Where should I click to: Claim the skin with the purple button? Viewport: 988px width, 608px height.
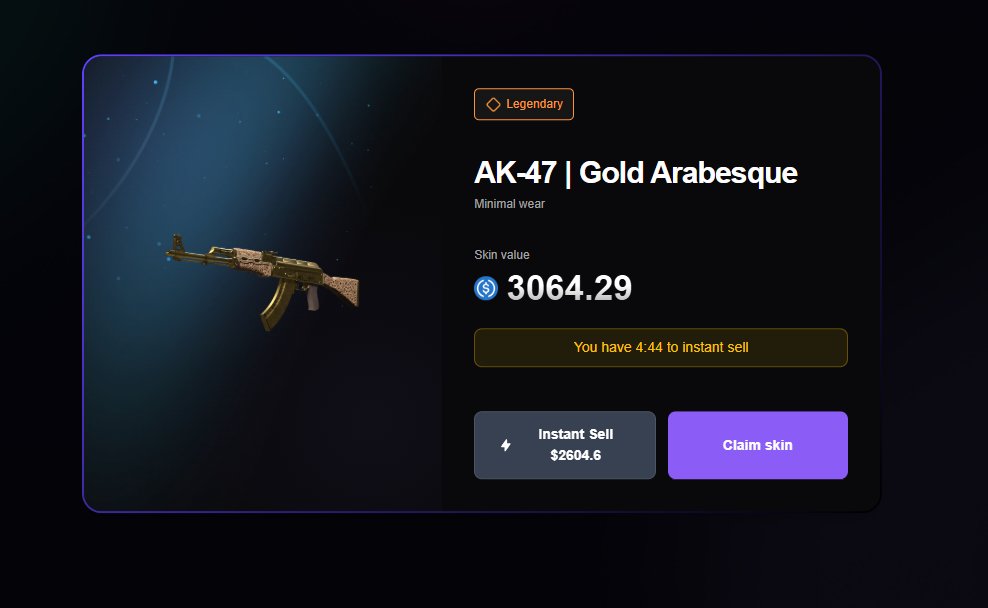pyautogui.click(x=757, y=445)
